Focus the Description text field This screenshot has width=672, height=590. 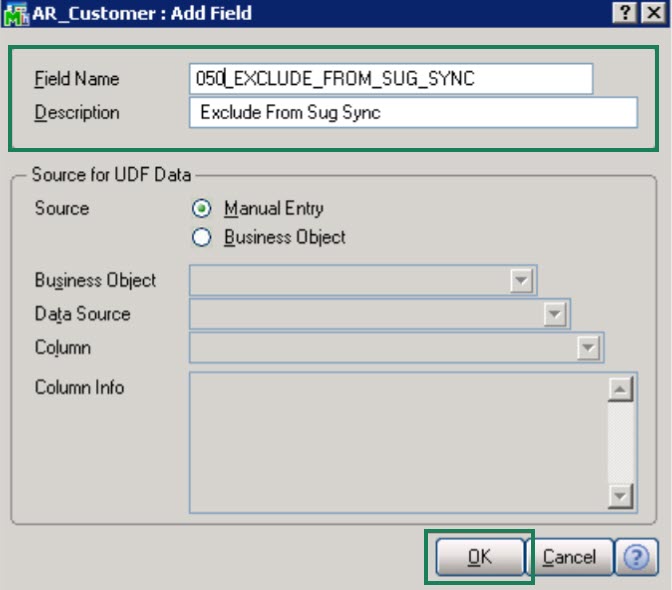coord(412,113)
